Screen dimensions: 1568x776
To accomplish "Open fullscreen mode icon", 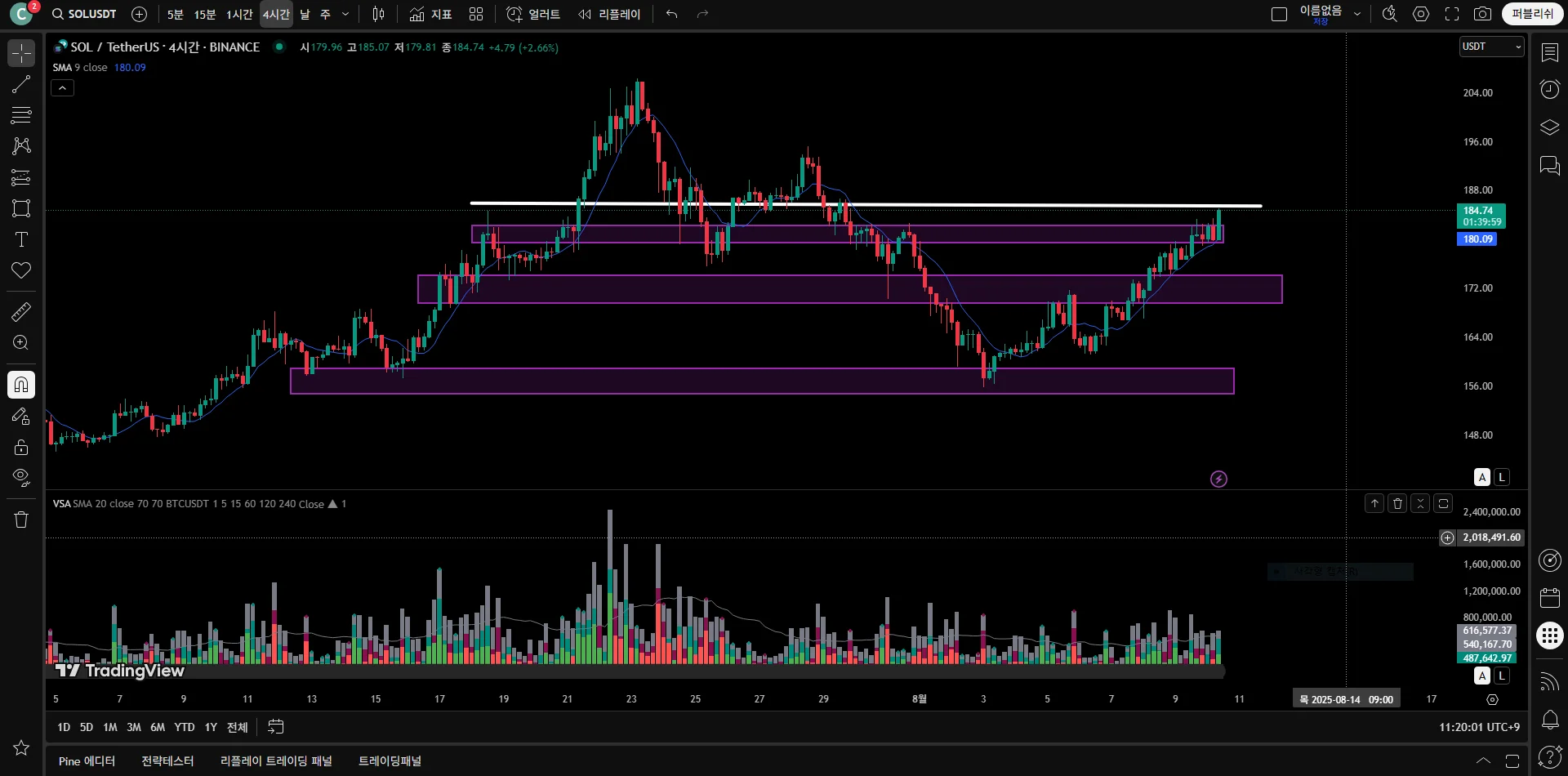I will [x=1452, y=14].
